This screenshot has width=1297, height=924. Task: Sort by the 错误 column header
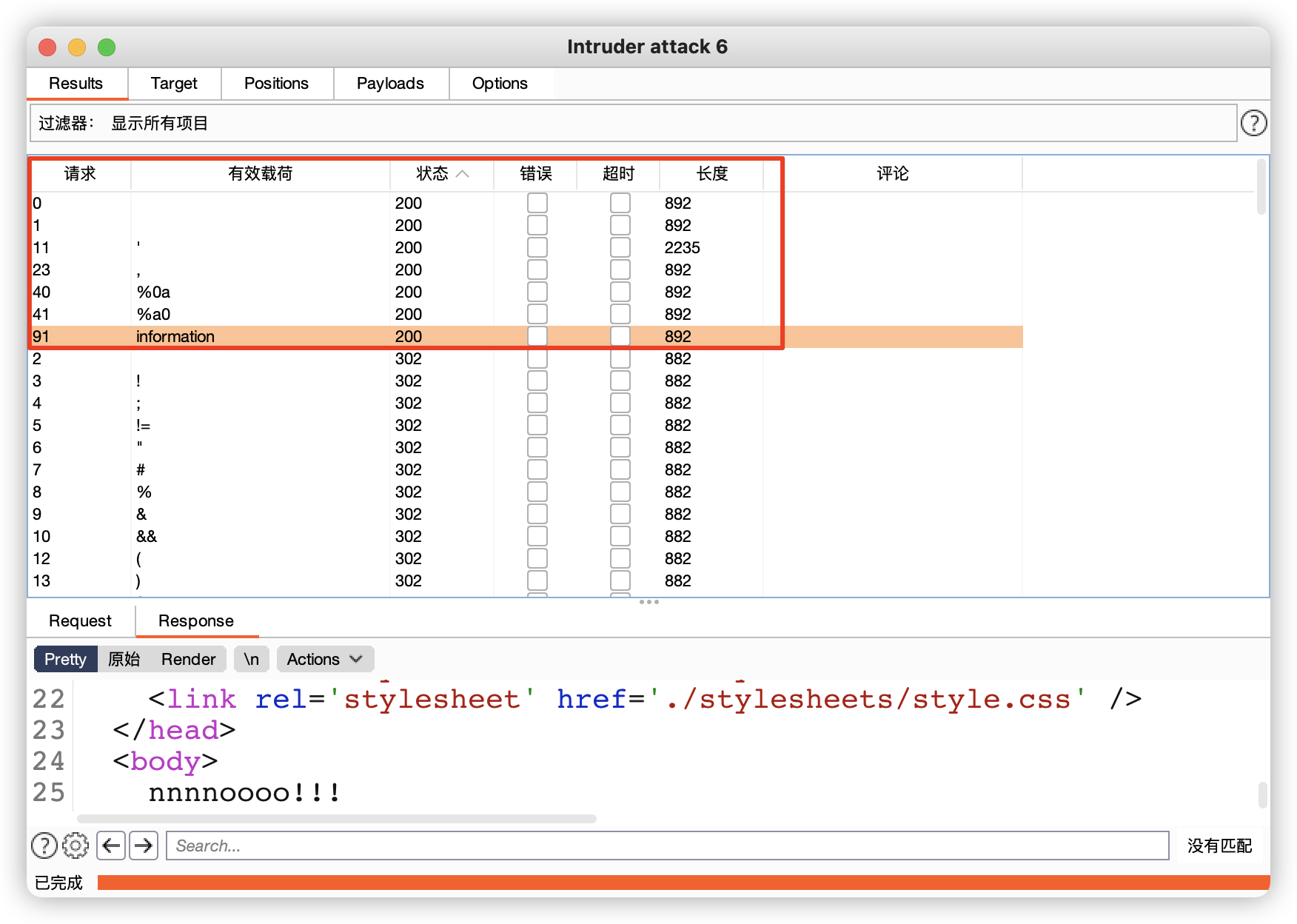point(536,174)
